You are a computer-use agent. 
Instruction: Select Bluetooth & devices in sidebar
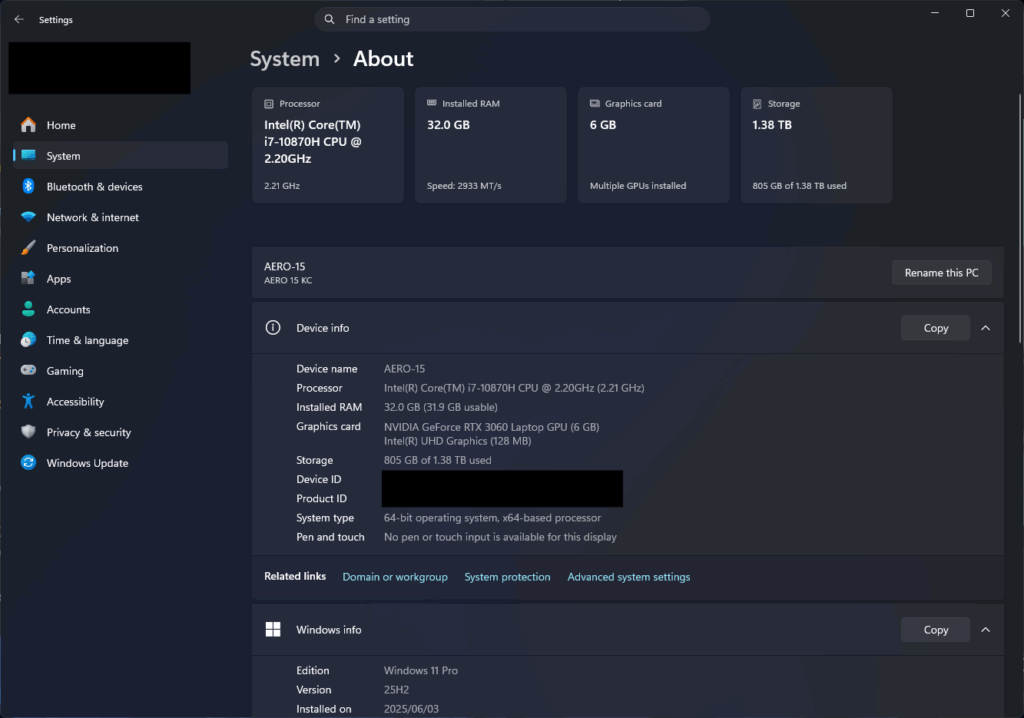click(x=120, y=186)
